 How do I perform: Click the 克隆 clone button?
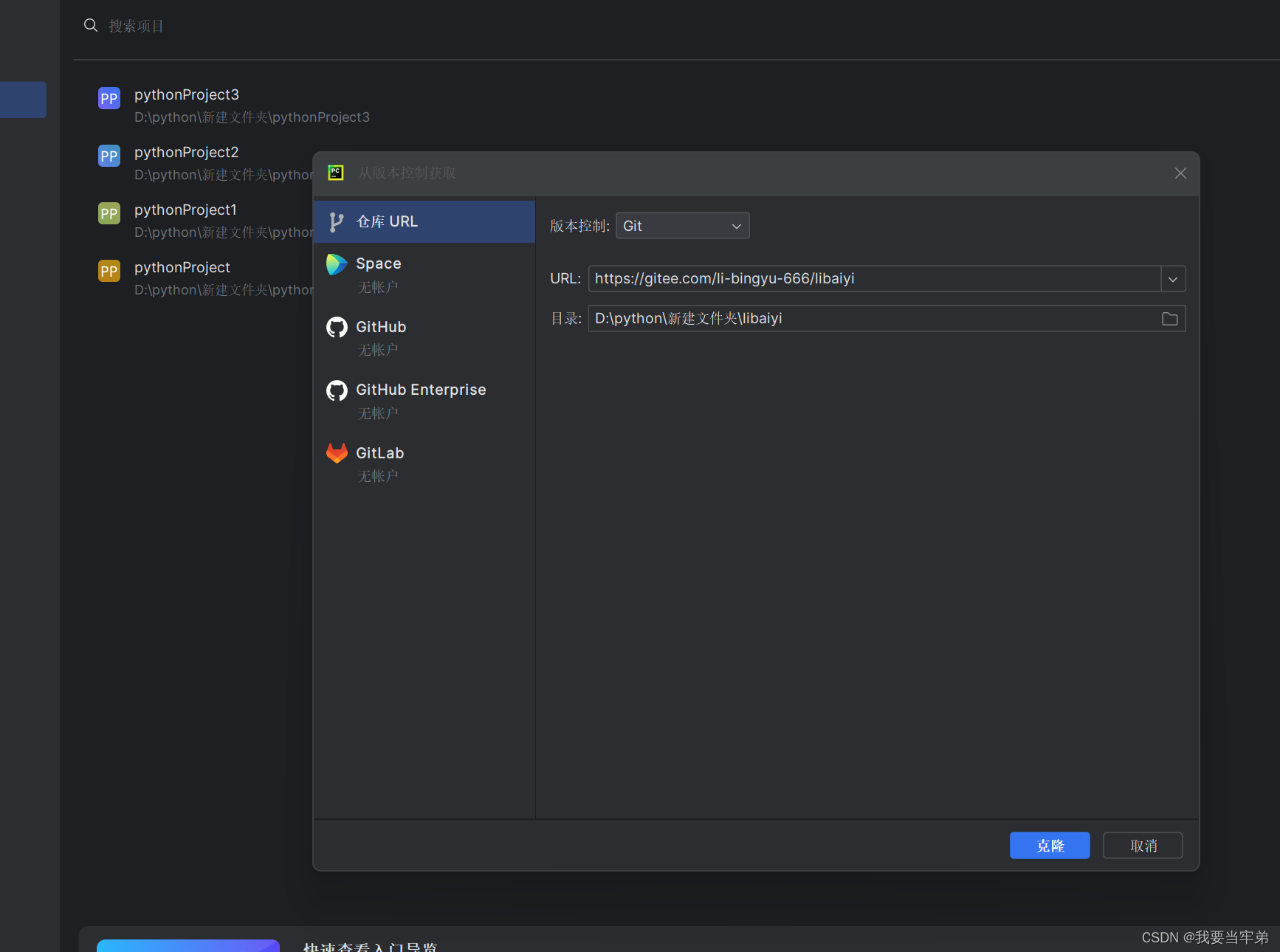[x=1050, y=846]
